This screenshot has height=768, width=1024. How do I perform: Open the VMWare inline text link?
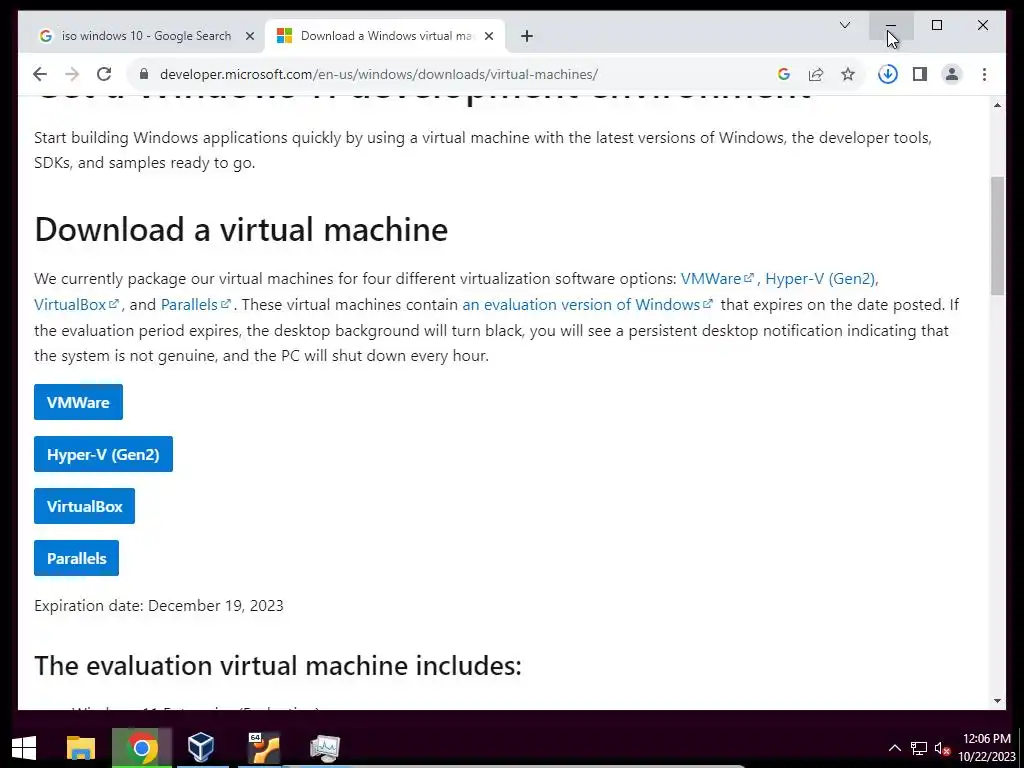point(717,279)
